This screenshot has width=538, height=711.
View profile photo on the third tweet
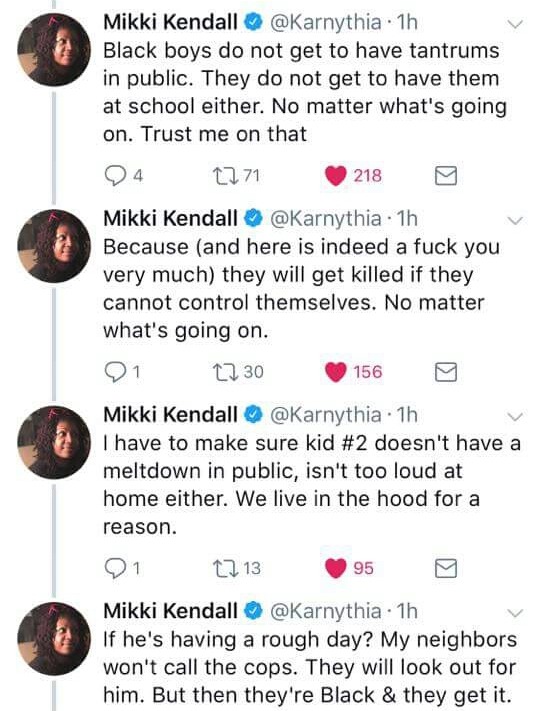pyautogui.click(x=54, y=442)
